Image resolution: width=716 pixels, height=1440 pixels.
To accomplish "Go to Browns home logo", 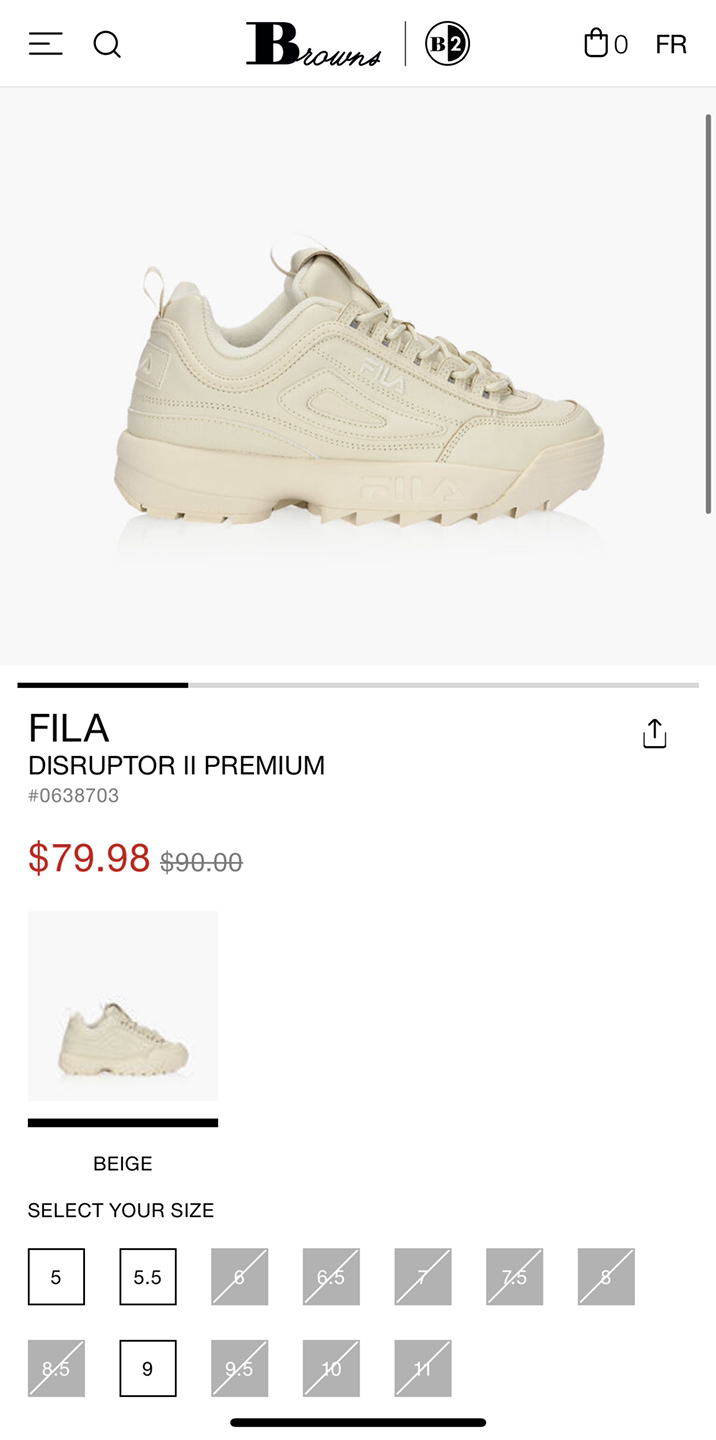I will [x=313, y=44].
